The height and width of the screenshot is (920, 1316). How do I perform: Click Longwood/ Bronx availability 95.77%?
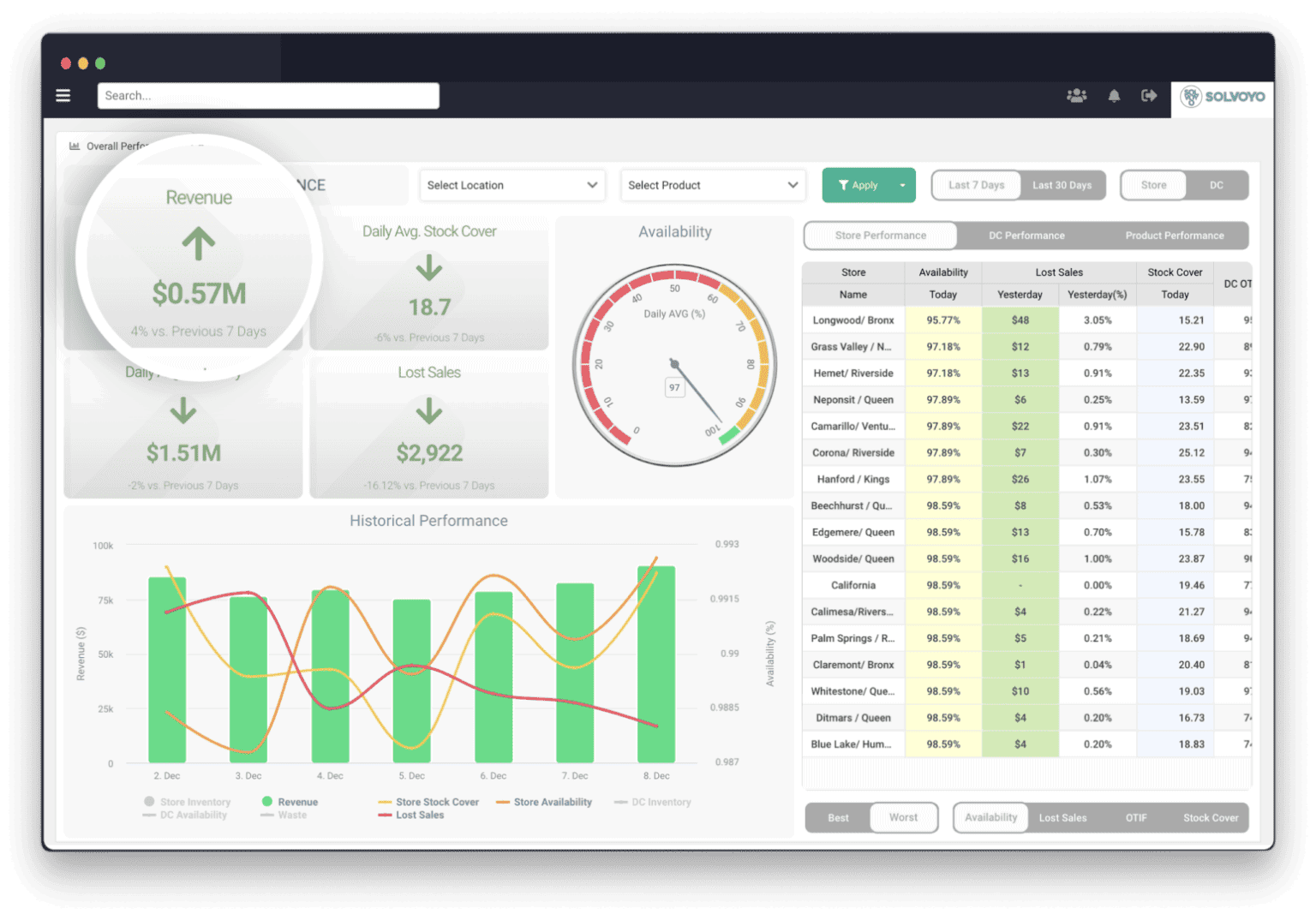tap(943, 320)
